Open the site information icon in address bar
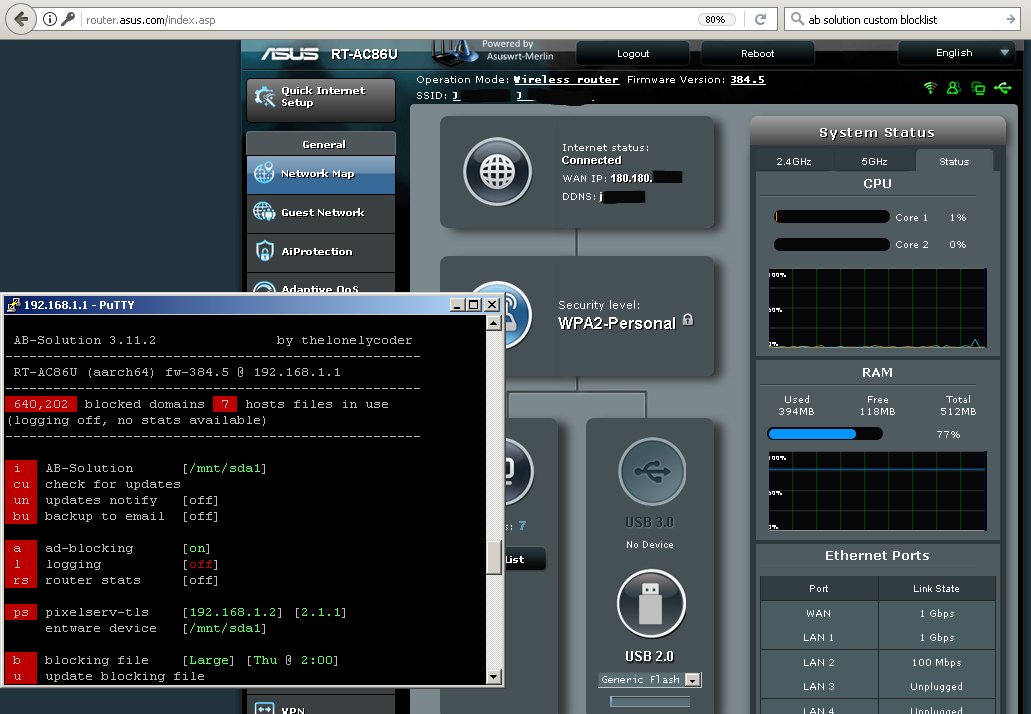 [50, 19]
